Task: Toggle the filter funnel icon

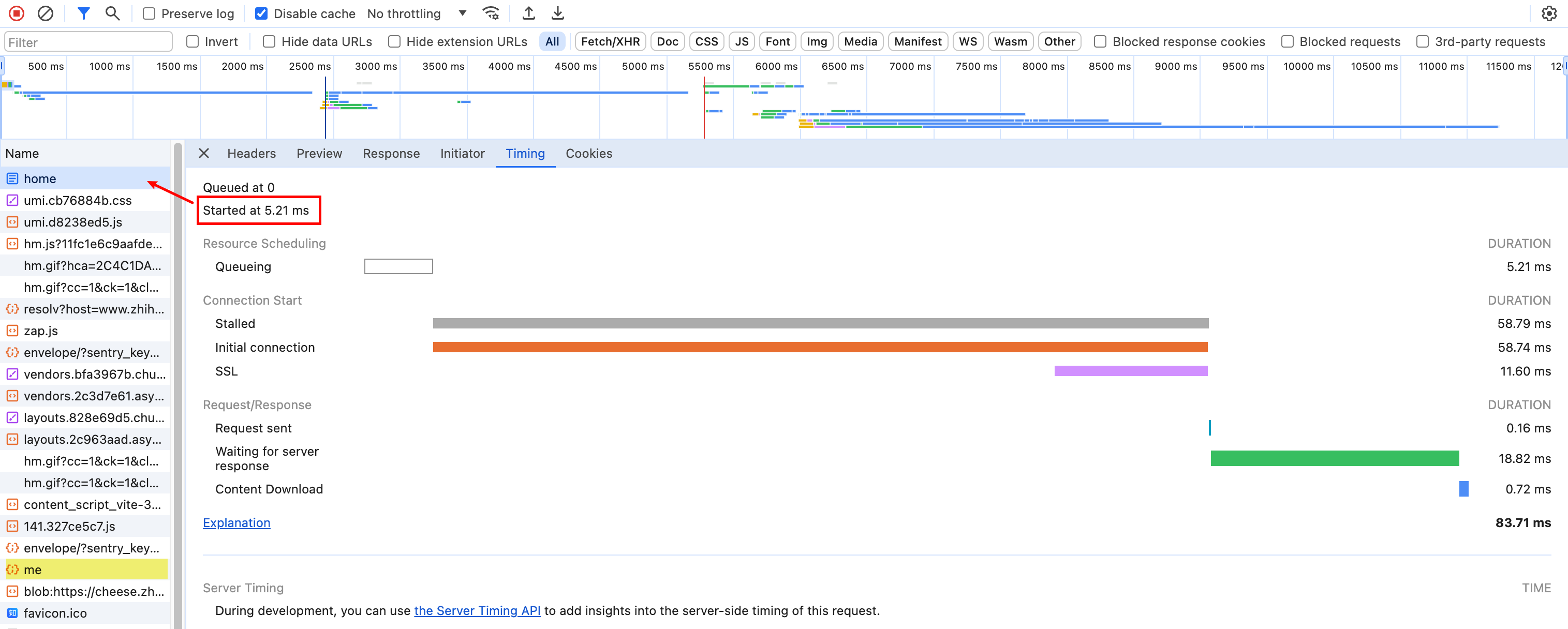Action: (83, 13)
